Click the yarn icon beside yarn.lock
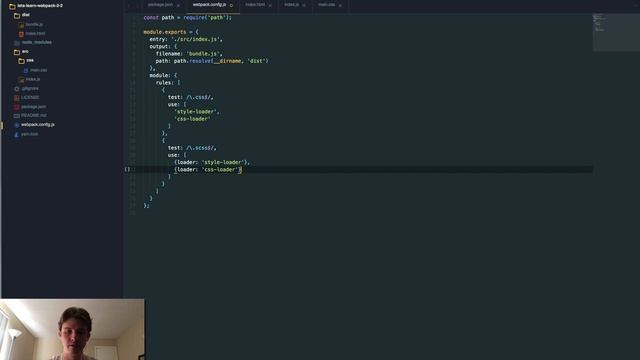This screenshot has height=360, width=640. tap(17, 134)
